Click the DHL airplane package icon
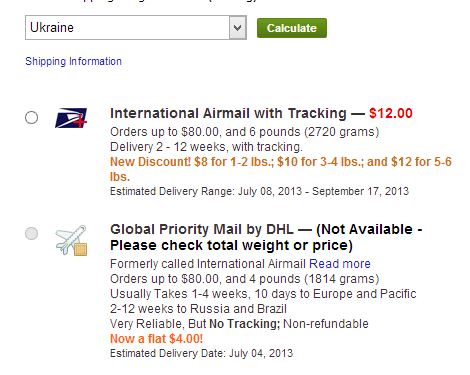The width and height of the screenshot is (470, 375). click(71, 240)
